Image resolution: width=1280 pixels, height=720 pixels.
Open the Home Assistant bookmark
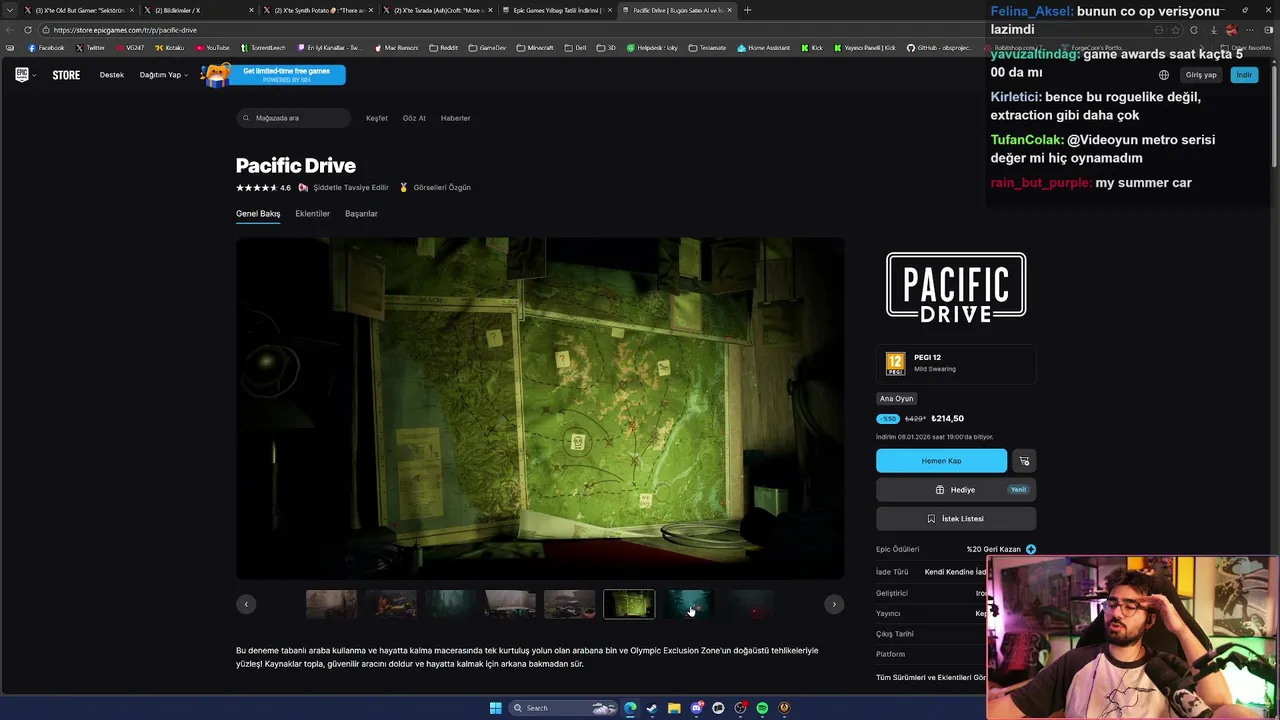(763, 48)
